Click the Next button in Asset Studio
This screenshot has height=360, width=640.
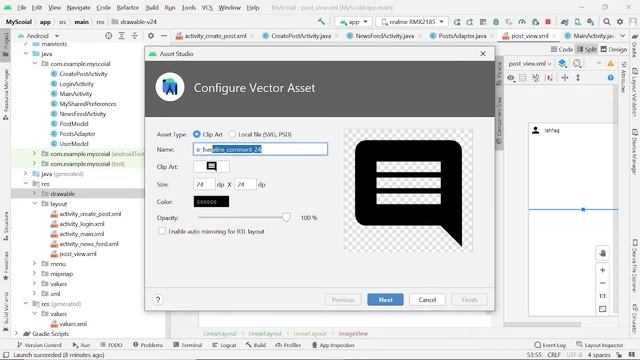(385, 300)
